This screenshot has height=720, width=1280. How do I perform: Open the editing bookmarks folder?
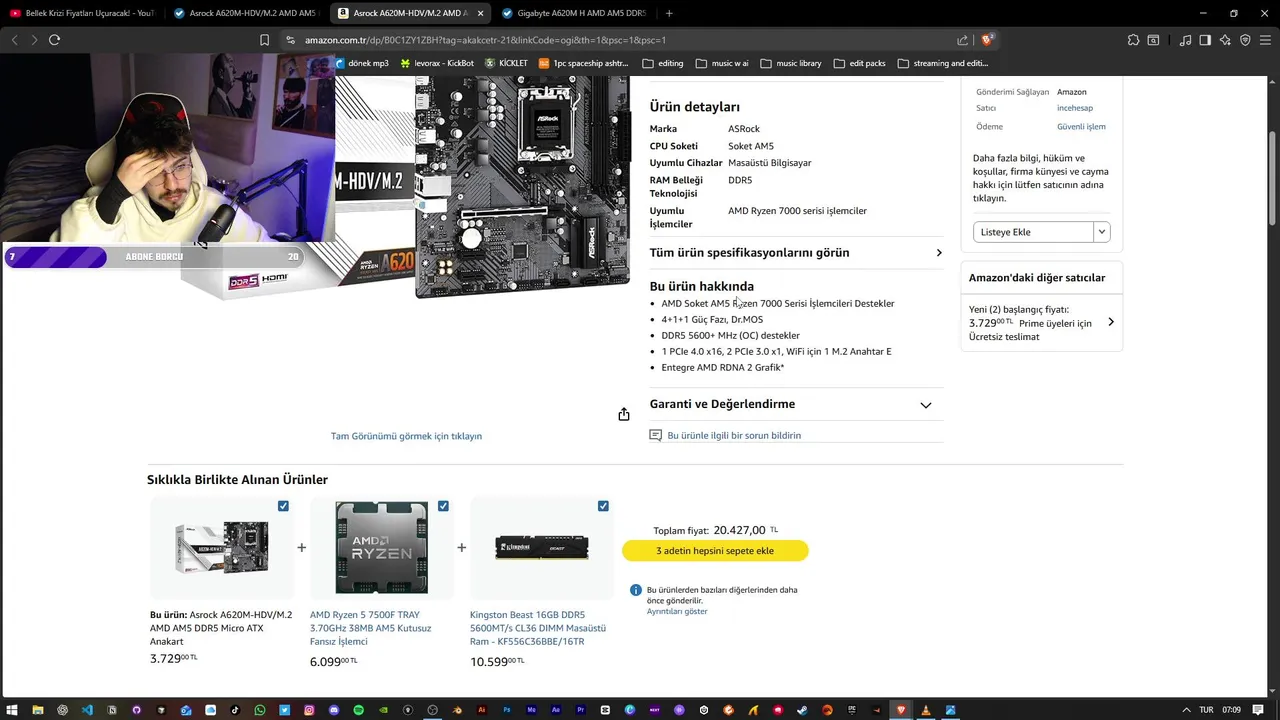point(665,63)
